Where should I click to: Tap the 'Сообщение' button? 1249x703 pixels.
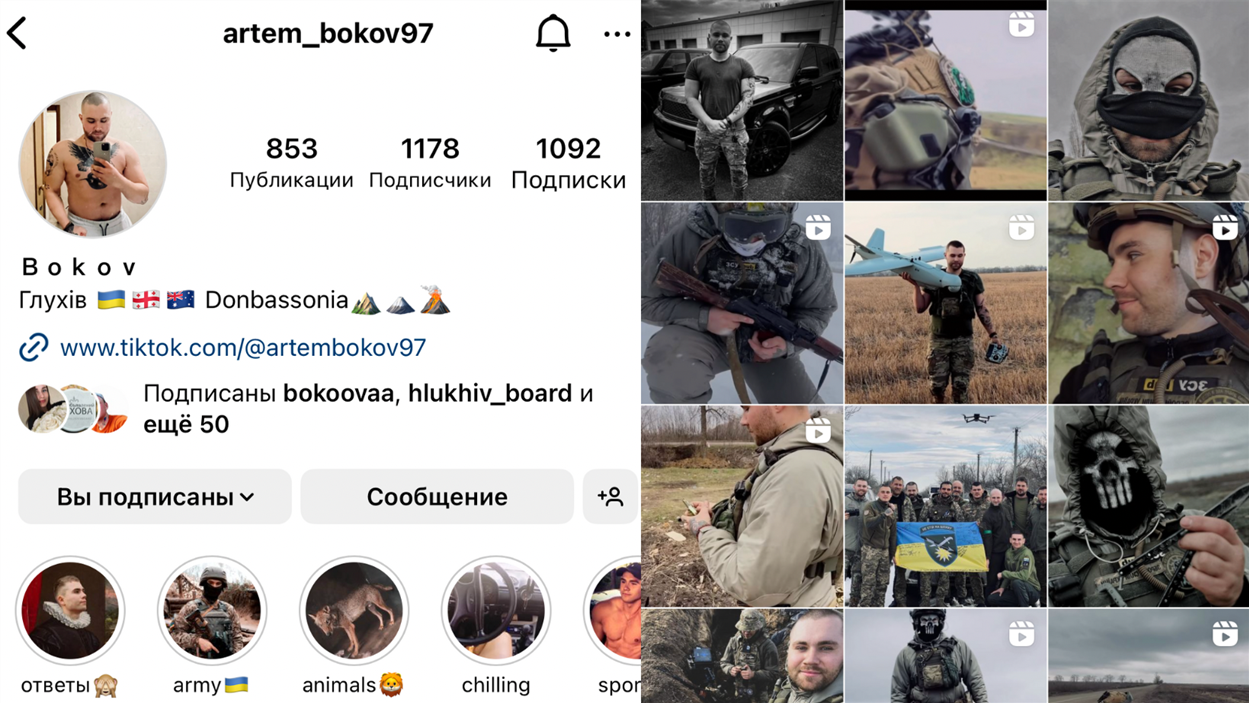437,496
